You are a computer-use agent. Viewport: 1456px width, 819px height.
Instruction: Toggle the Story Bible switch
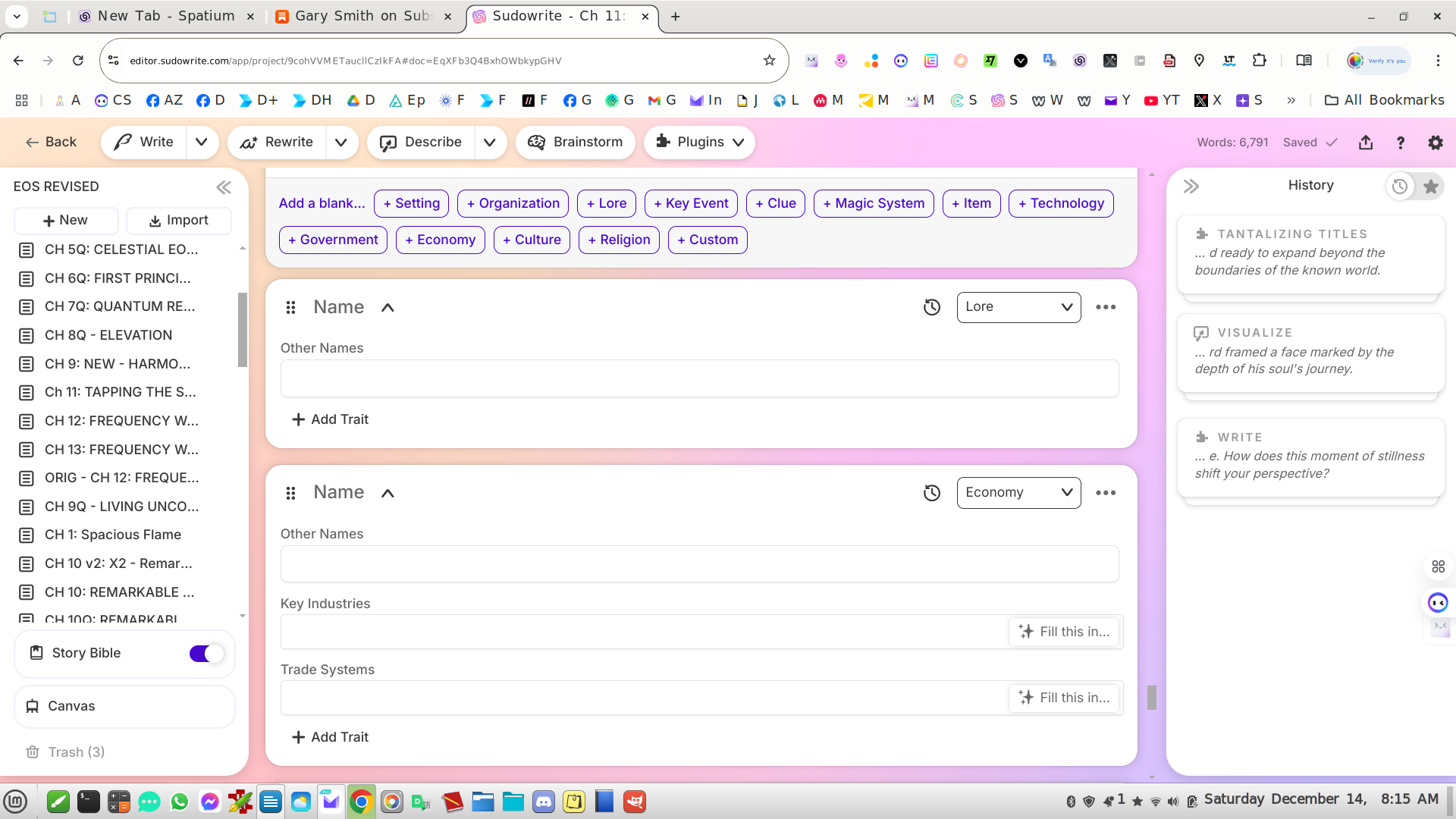tap(206, 654)
